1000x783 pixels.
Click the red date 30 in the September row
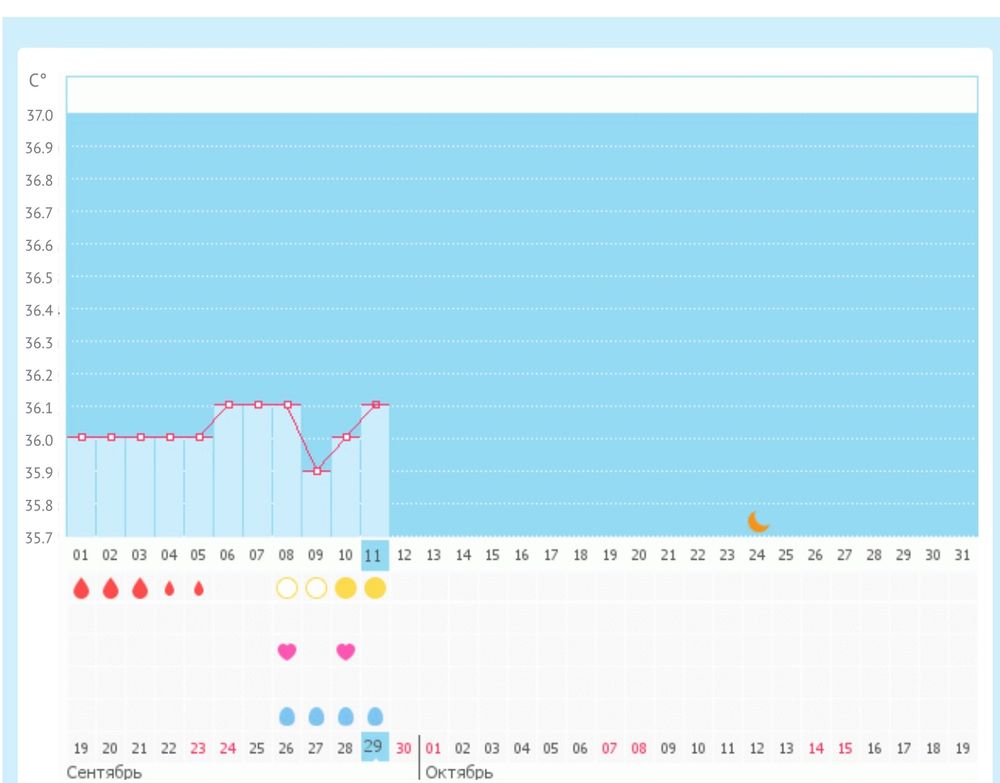tap(404, 747)
